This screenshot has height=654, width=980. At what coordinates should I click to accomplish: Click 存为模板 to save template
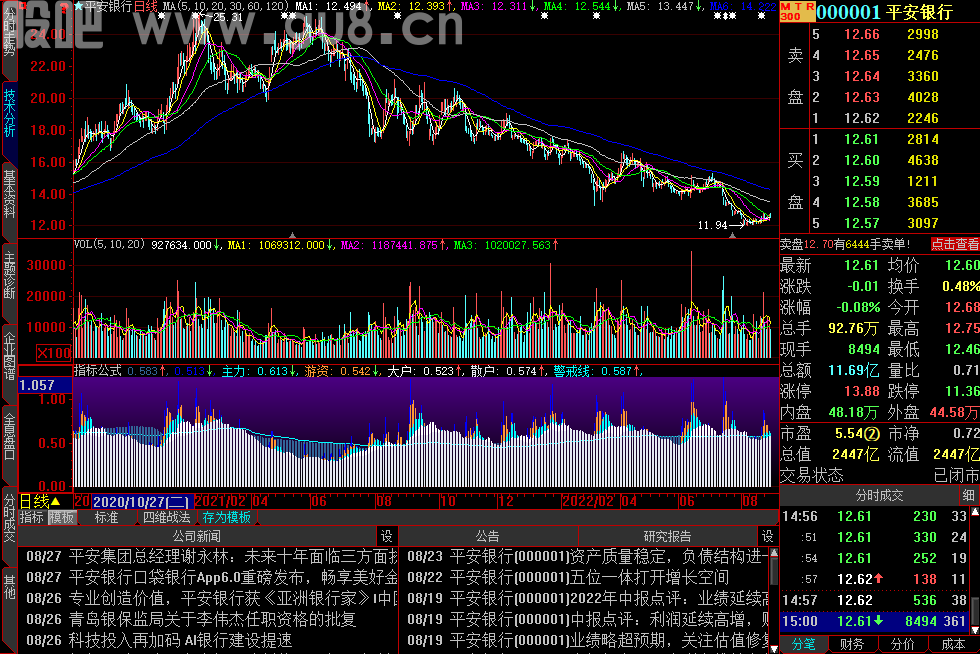tap(226, 518)
